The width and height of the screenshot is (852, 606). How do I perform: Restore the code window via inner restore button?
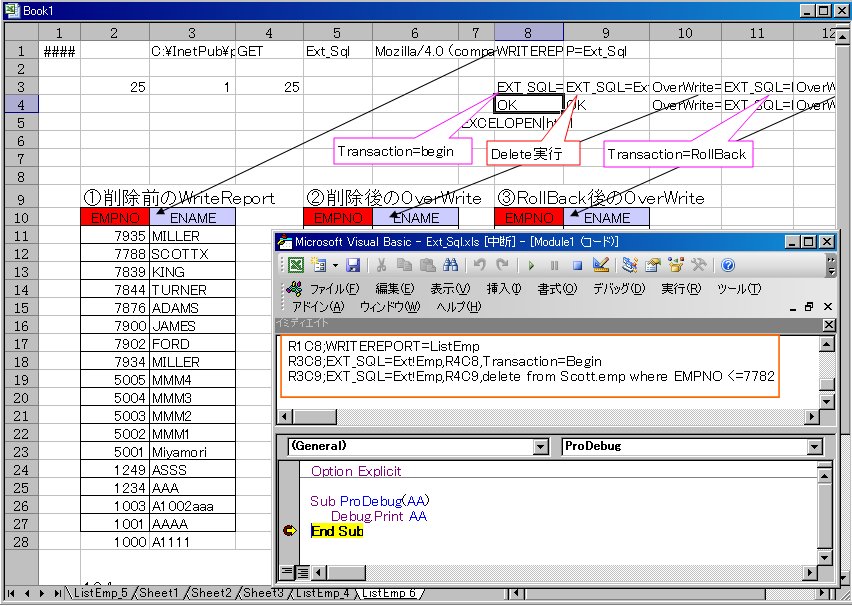coord(810,307)
